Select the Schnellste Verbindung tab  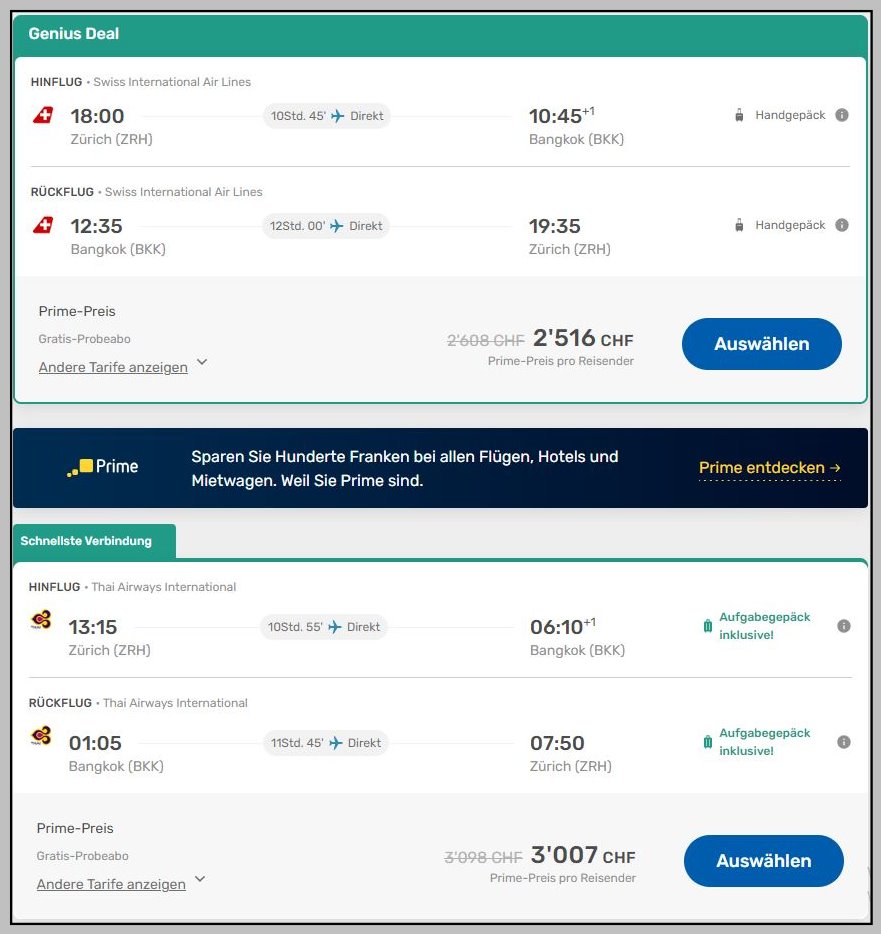tap(87, 541)
